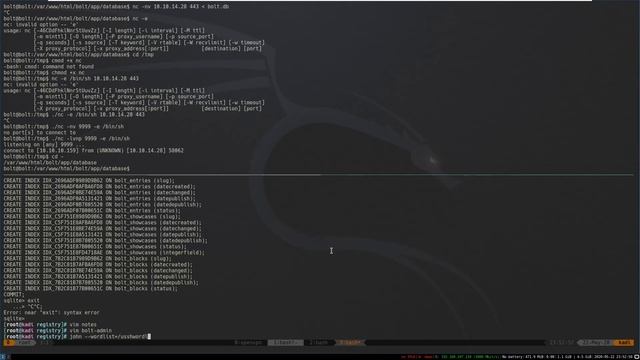Click the orange kali hostname badge

click(624, 342)
